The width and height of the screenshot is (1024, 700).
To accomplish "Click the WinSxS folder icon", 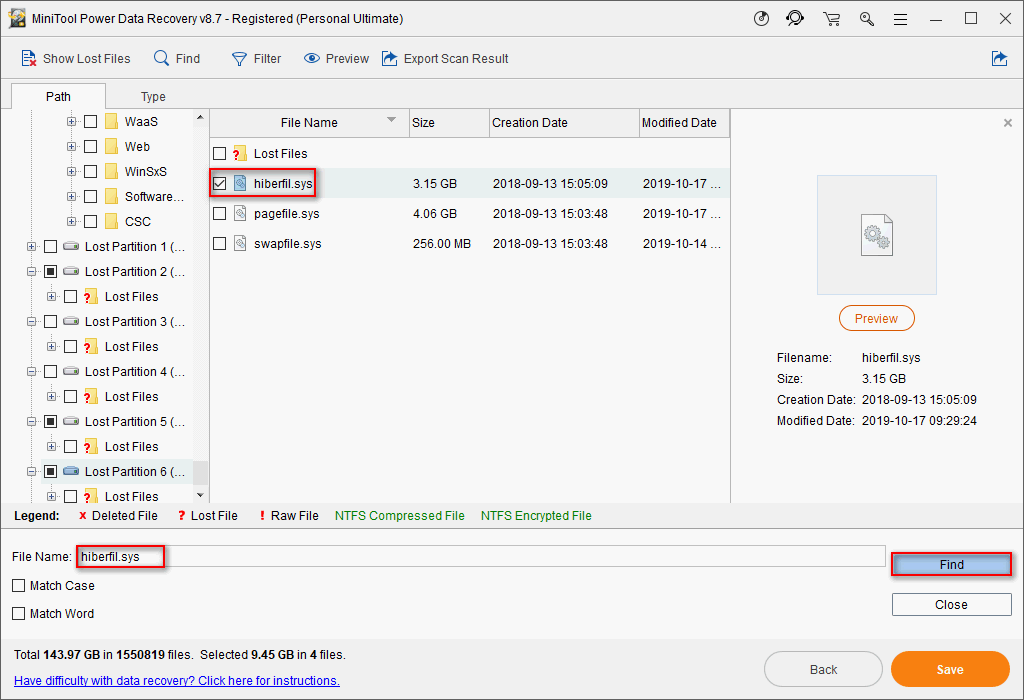I will 112,172.
